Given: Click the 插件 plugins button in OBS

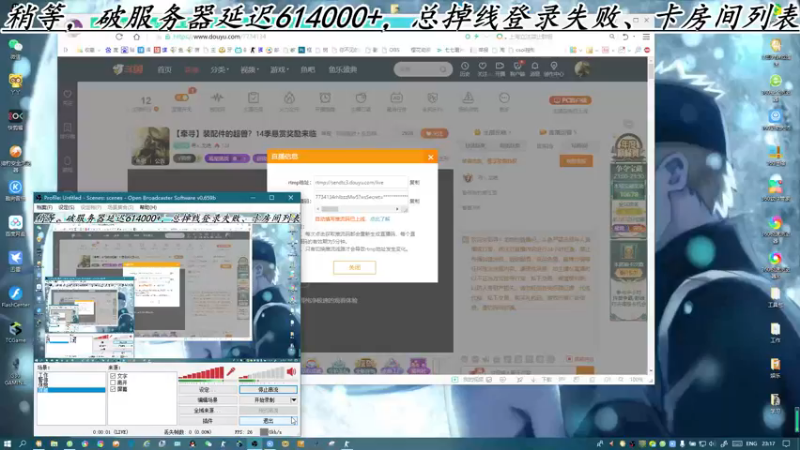Looking at the screenshot, I should [x=207, y=421].
